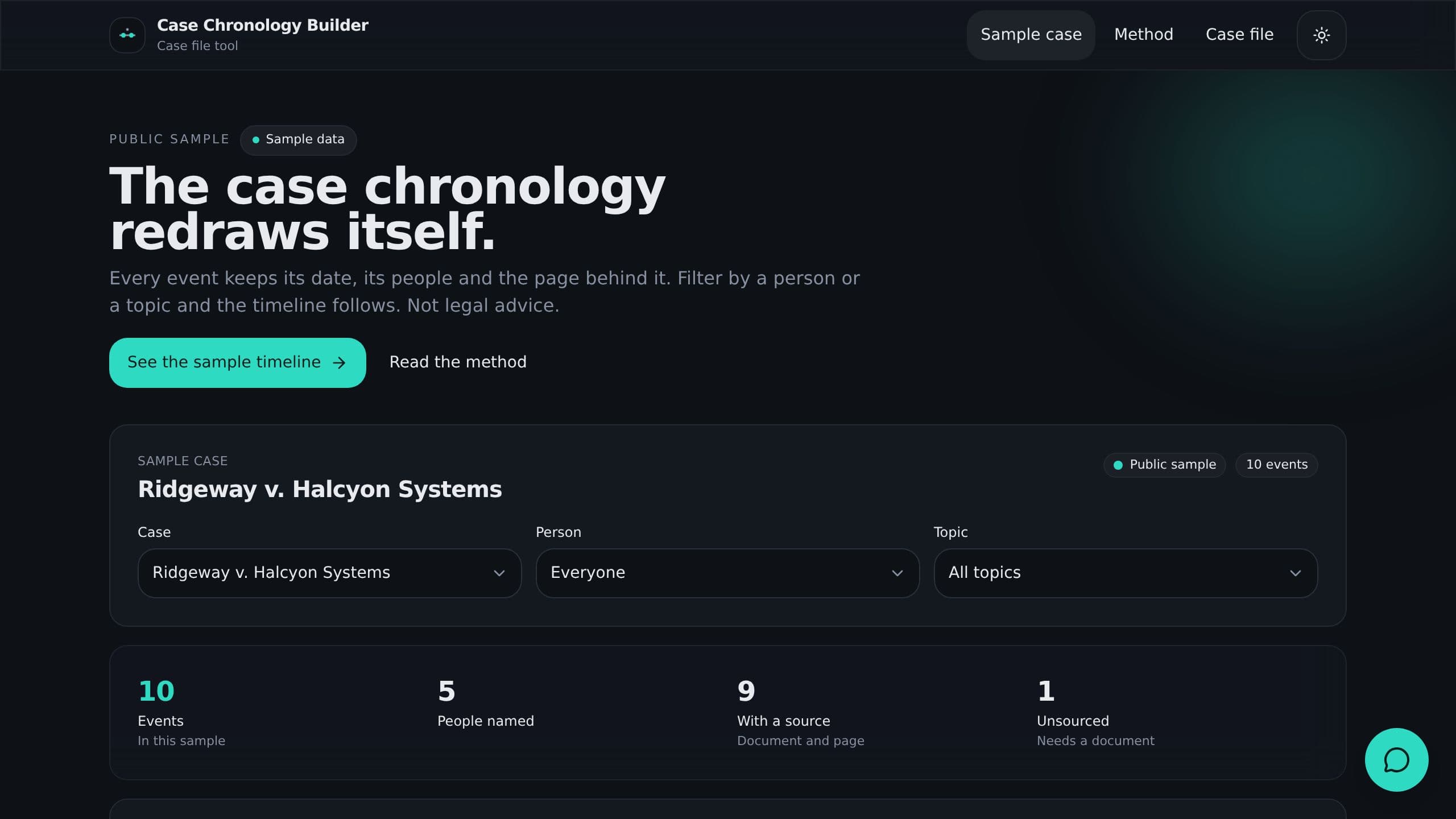Click the Public sample badge
The height and width of the screenshot is (819, 1456).
pyautogui.click(x=1164, y=465)
